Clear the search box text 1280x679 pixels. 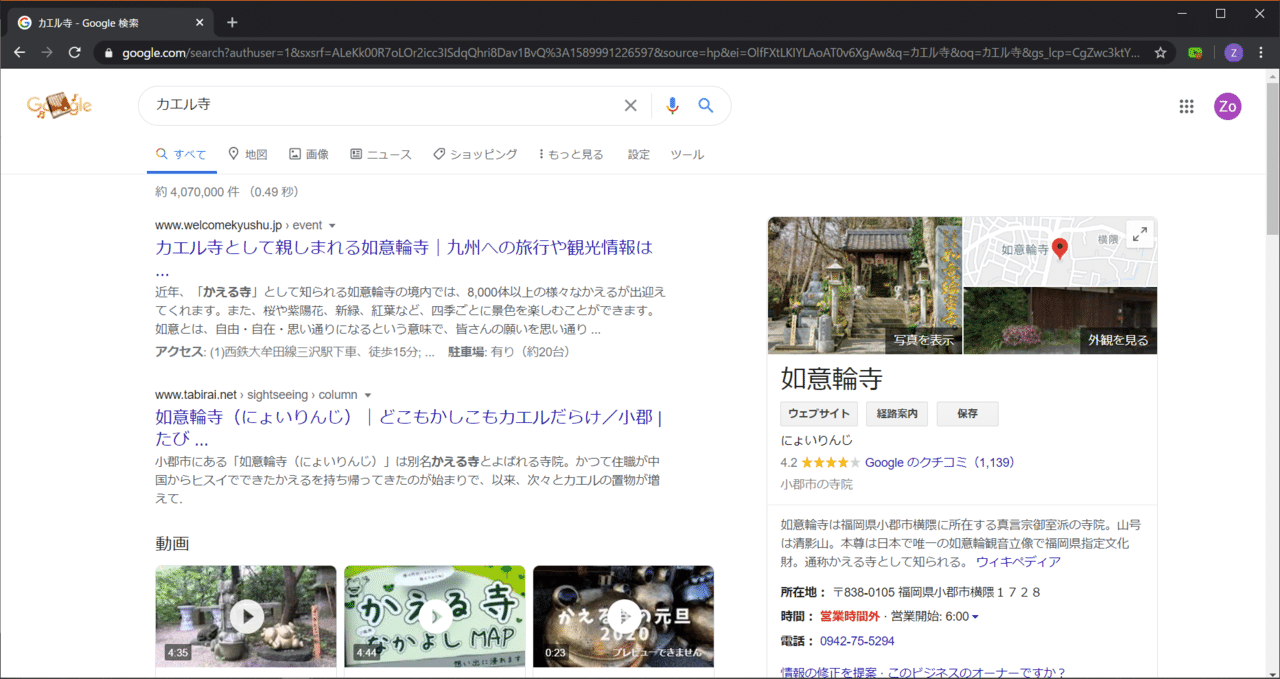[x=630, y=105]
